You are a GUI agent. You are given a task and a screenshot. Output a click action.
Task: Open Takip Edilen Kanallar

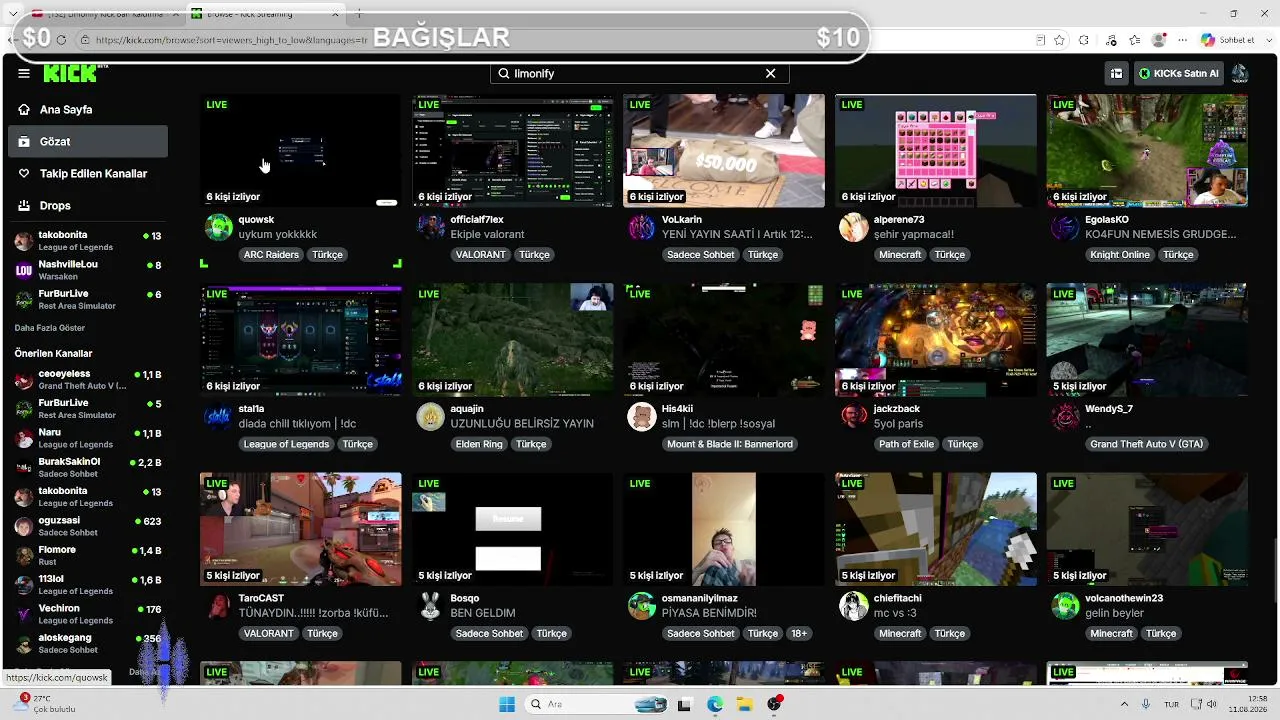(x=88, y=173)
